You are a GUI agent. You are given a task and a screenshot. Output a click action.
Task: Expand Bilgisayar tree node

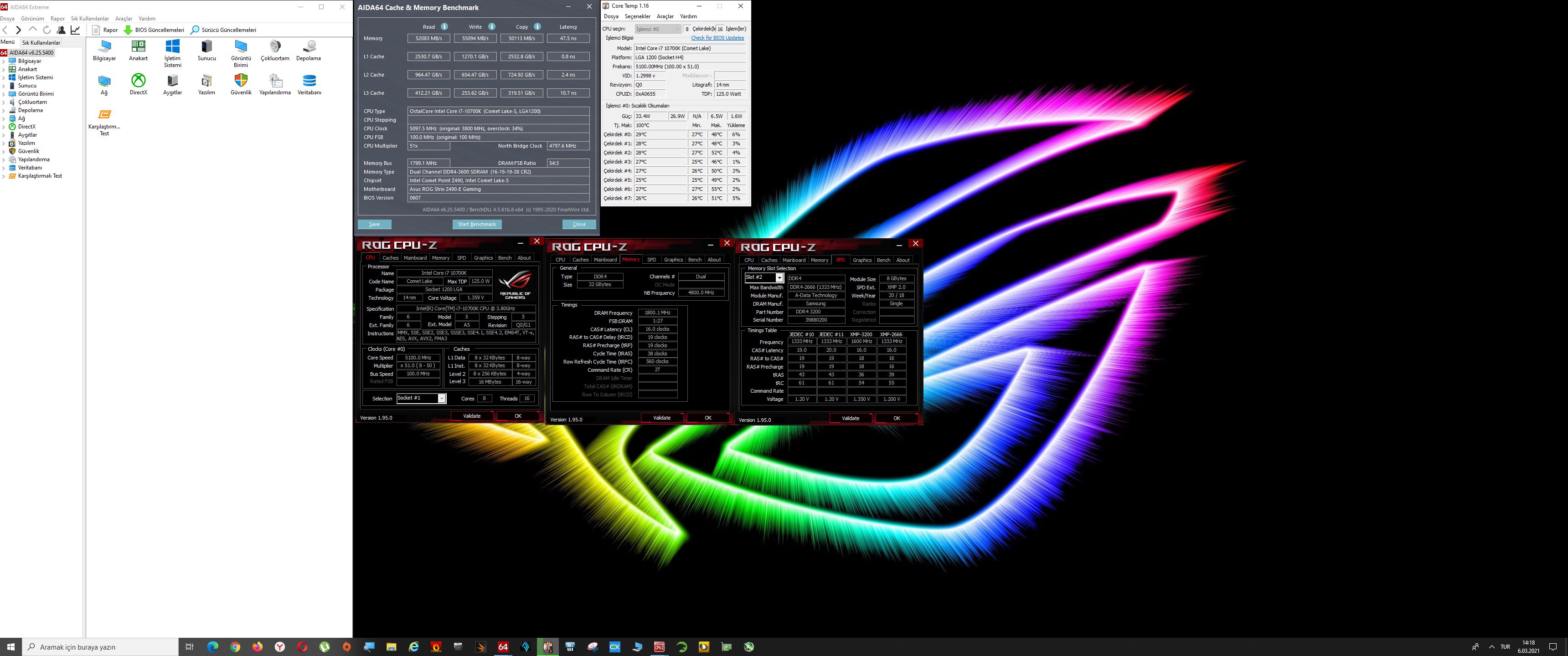pos(4,61)
